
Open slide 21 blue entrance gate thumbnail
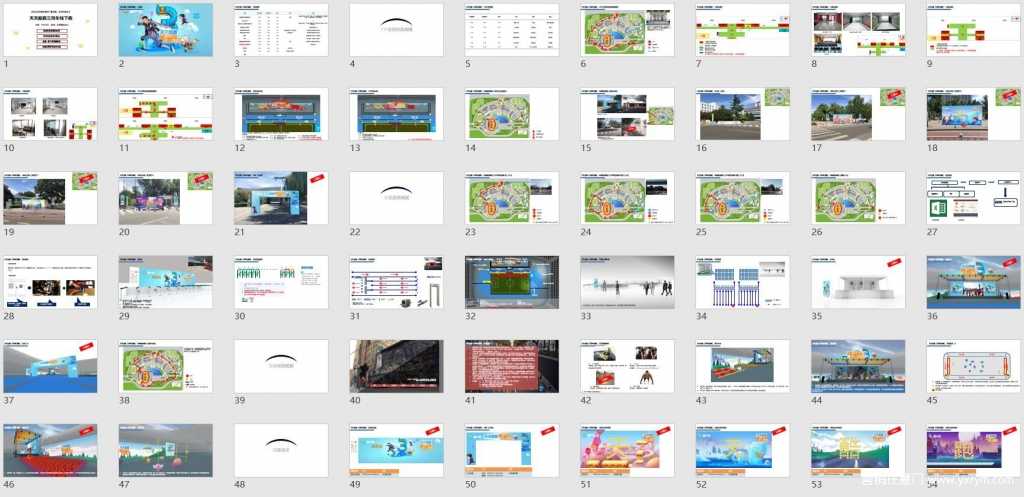[281, 197]
